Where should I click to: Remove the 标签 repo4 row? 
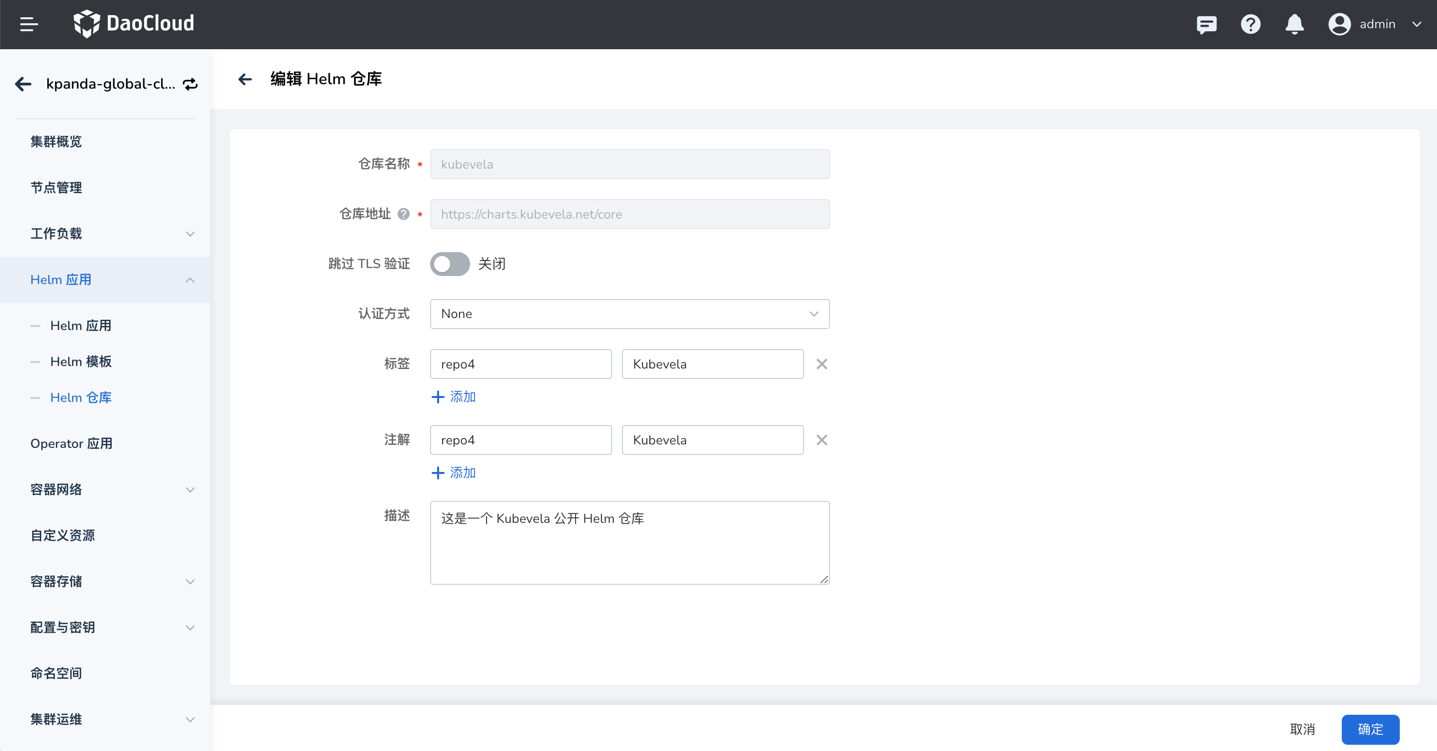(x=821, y=364)
